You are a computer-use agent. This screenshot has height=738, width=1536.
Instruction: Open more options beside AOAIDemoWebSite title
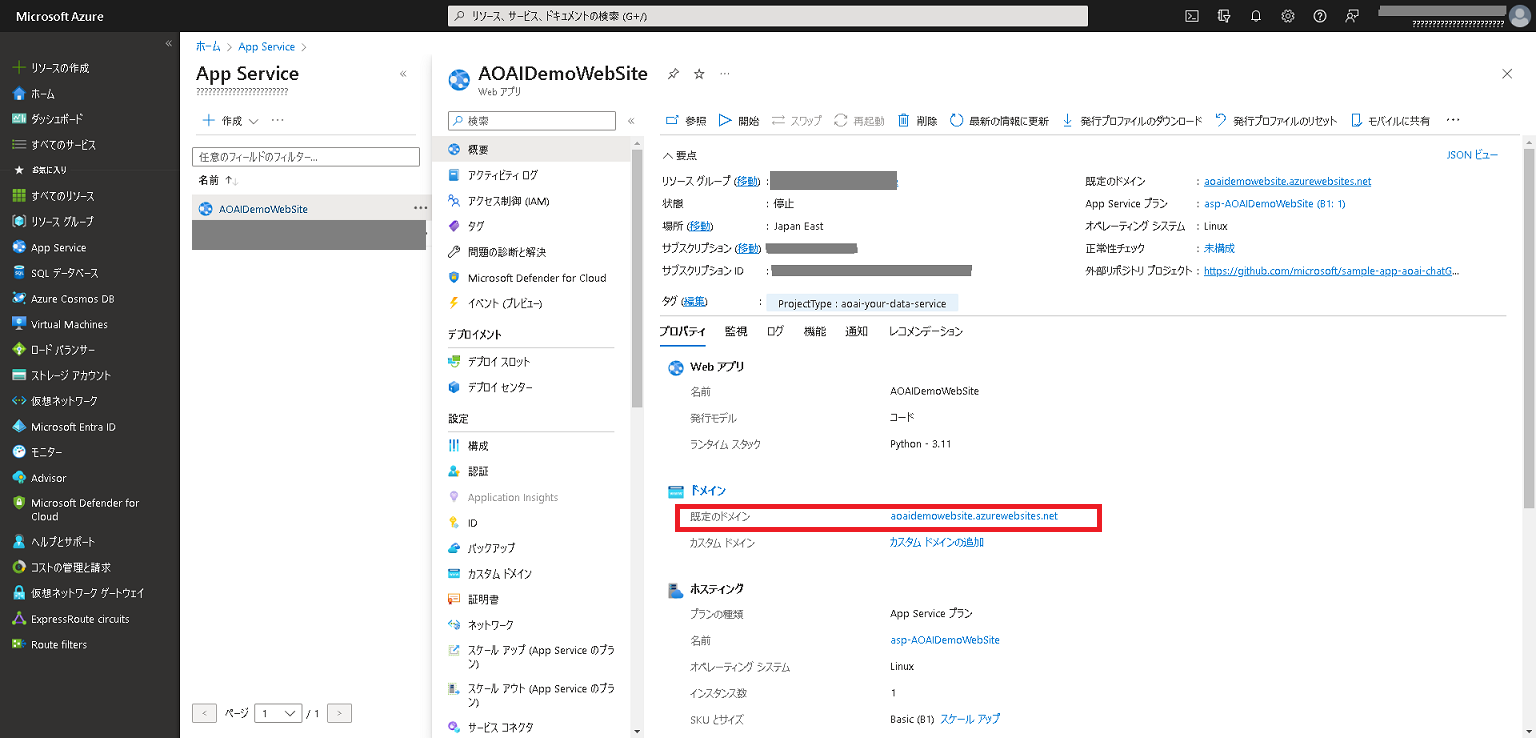tap(725, 74)
